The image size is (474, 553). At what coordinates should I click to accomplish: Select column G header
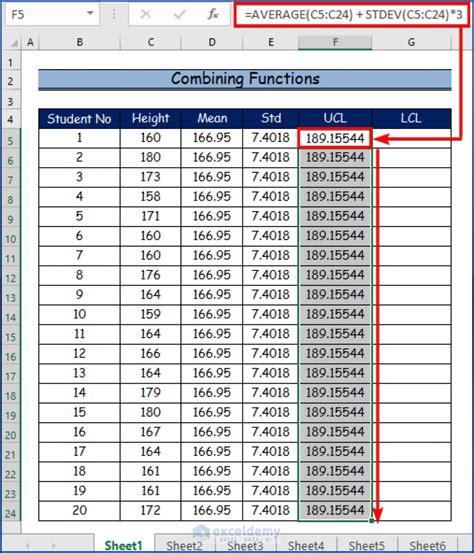coord(411,42)
